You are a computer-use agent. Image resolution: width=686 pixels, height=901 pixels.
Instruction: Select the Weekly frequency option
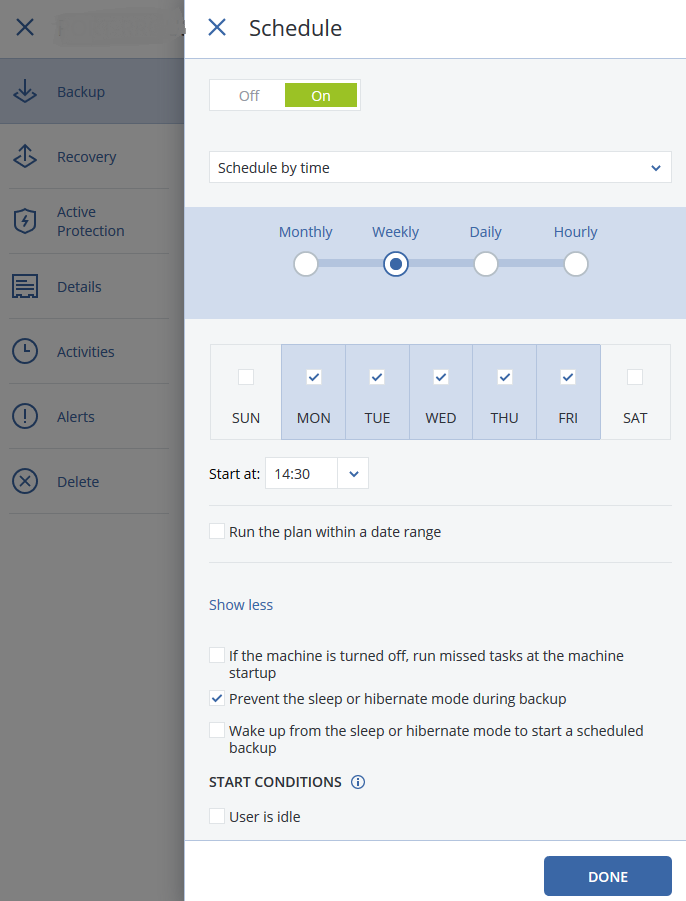tap(396, 264)
